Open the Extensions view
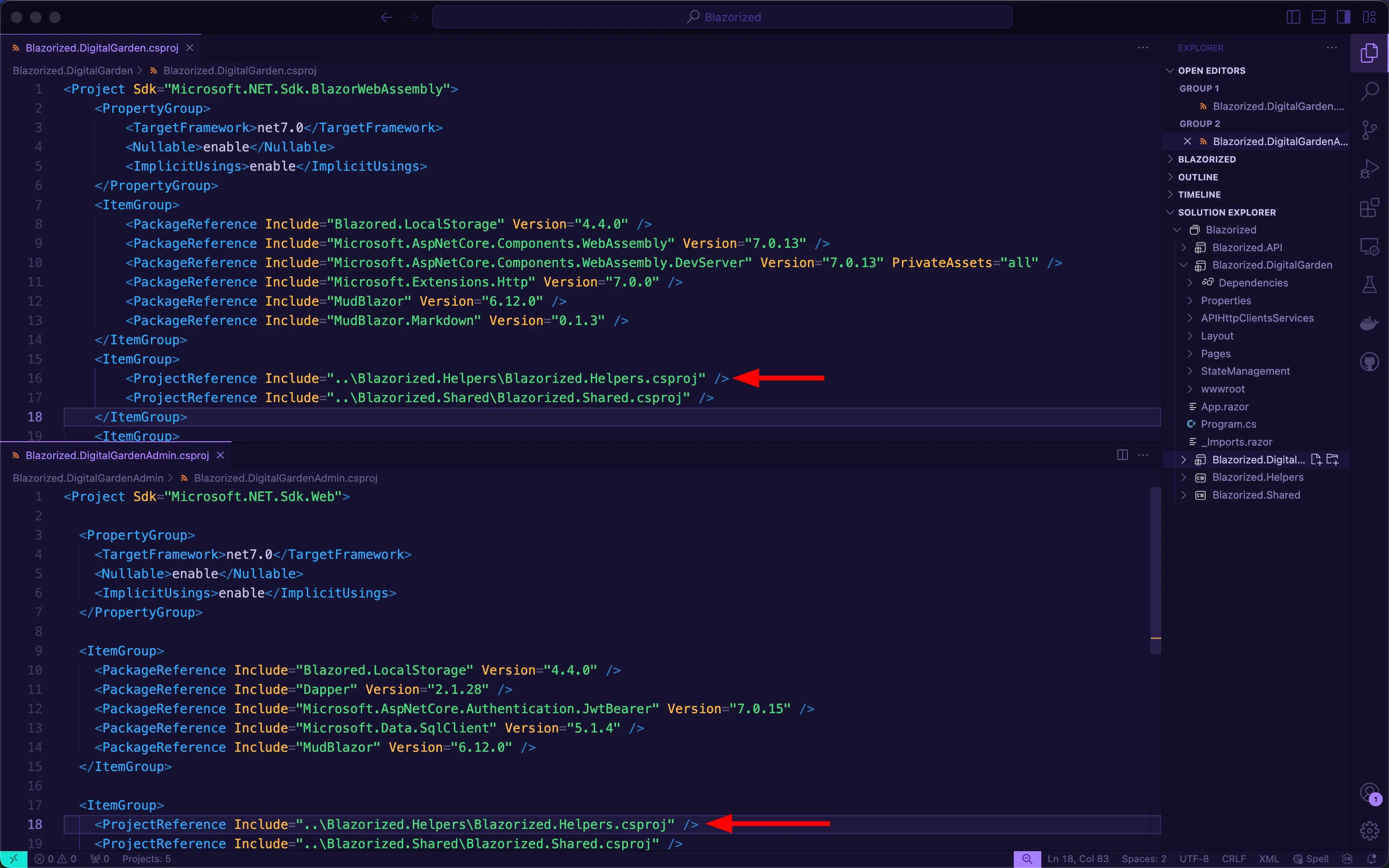 coord(1370,207)
